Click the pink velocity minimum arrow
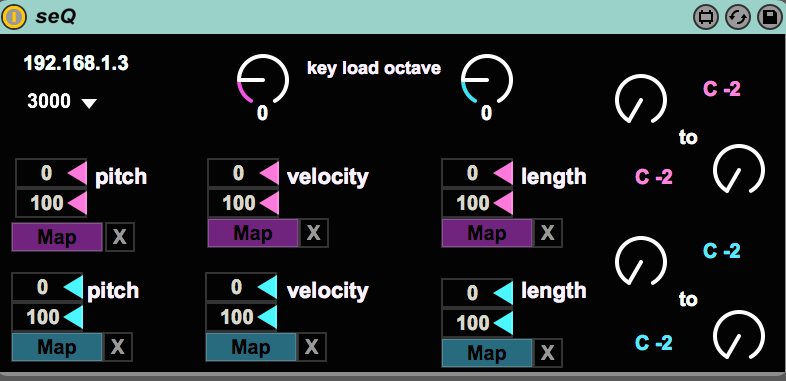 point(269,173)
